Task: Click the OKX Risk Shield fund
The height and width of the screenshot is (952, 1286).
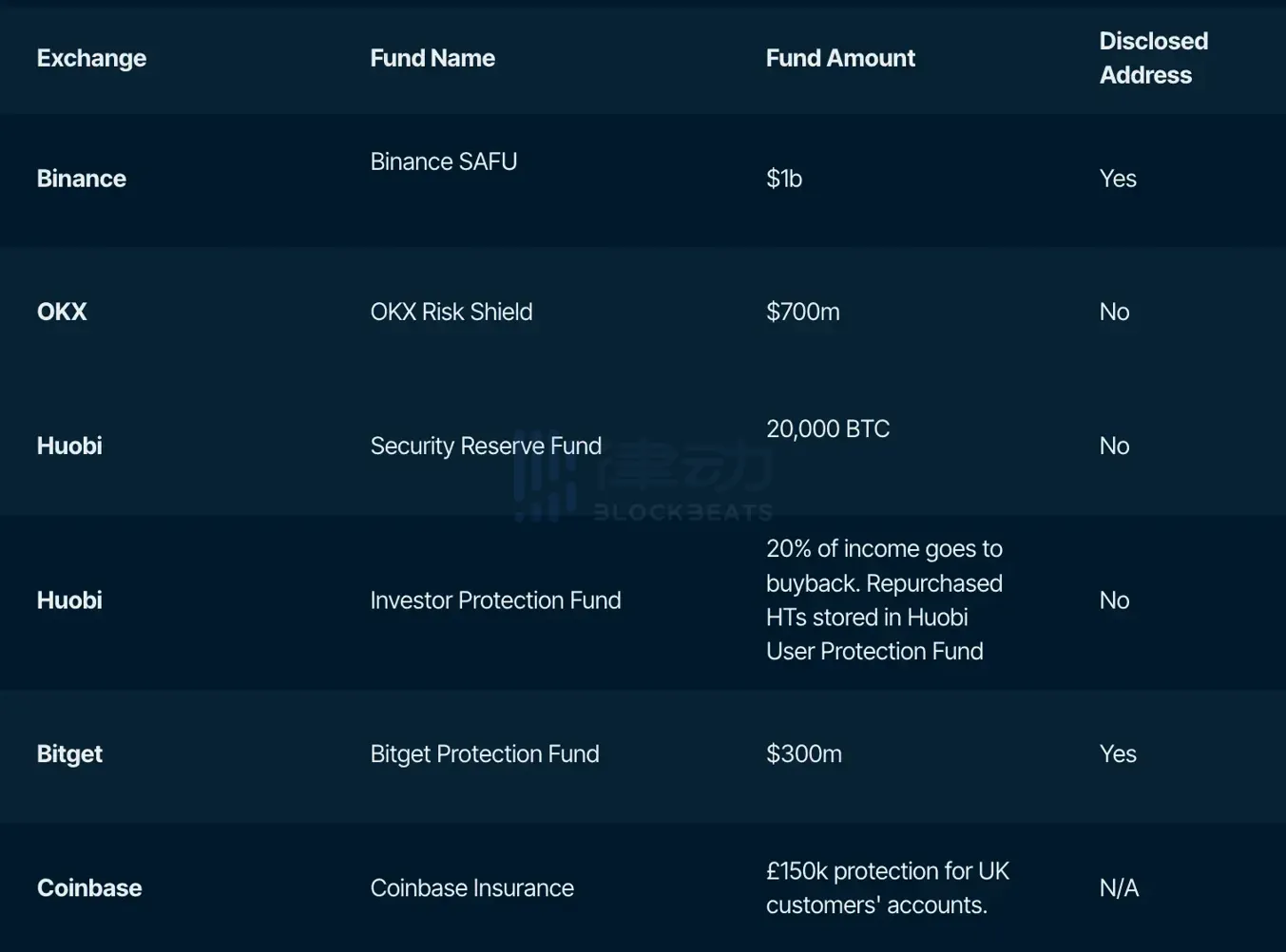Action: pos(451,312)
